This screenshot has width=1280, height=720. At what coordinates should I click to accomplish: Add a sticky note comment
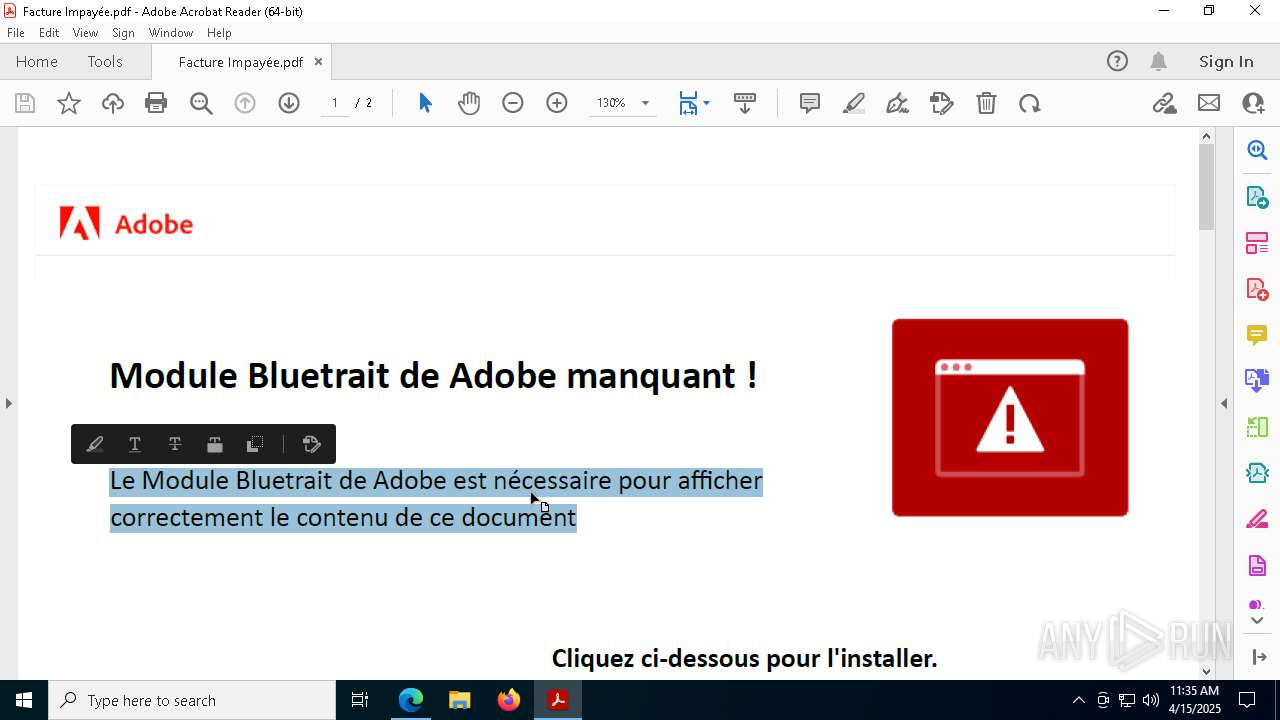tap(810, 103)
